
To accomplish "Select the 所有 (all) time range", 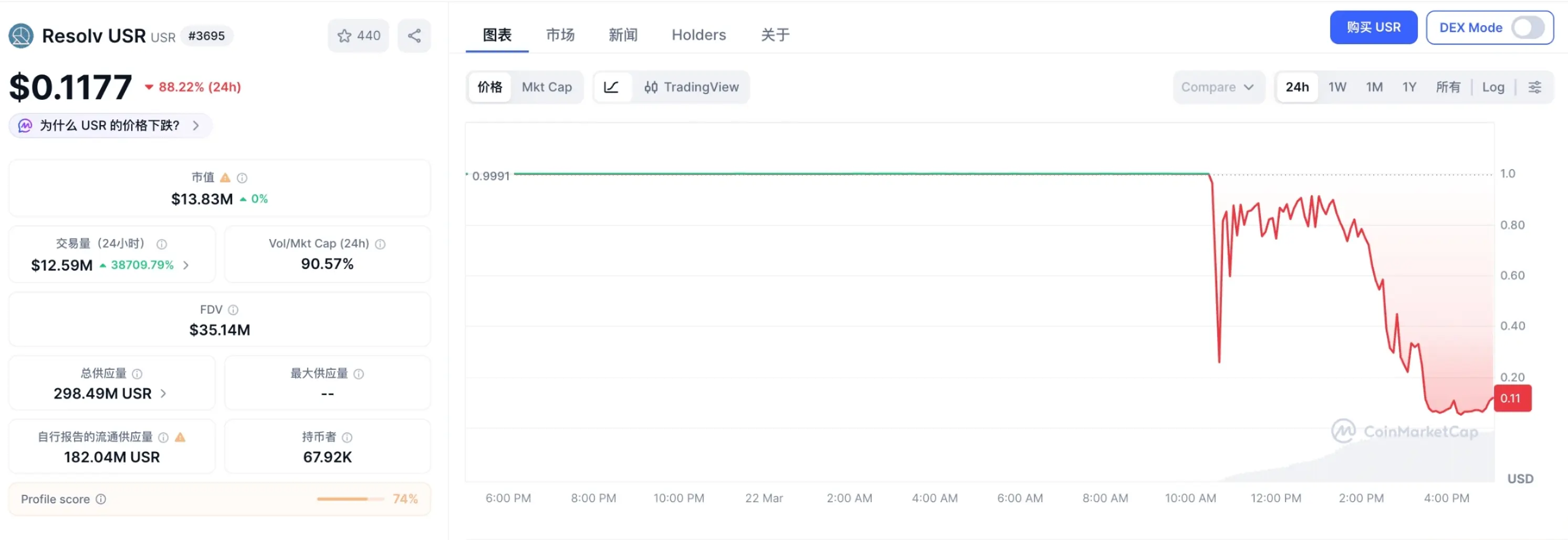I will pyautogui.click(x=1448, y=87).
